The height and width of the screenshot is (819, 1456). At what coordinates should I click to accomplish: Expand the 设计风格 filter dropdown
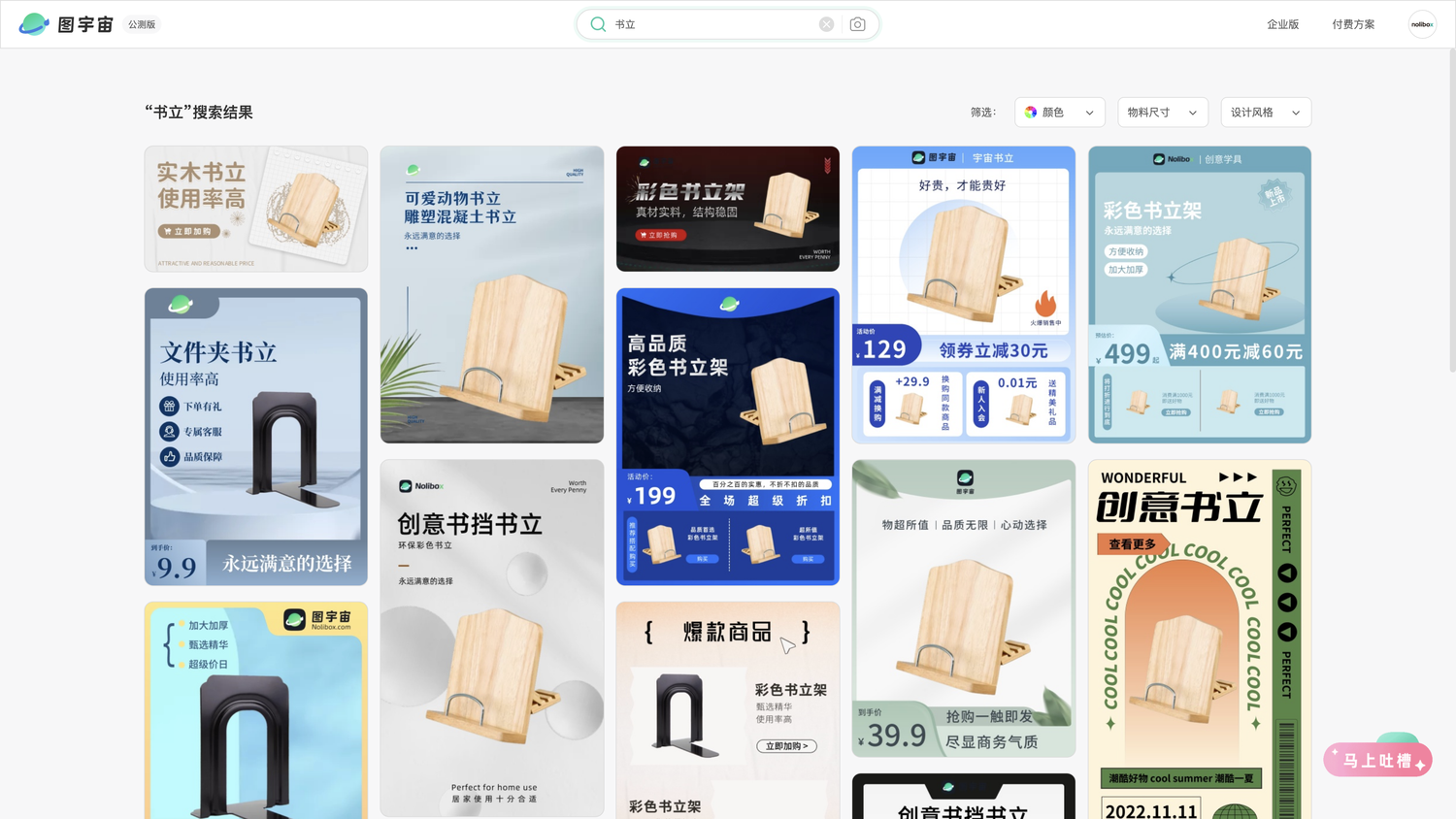1266,113
